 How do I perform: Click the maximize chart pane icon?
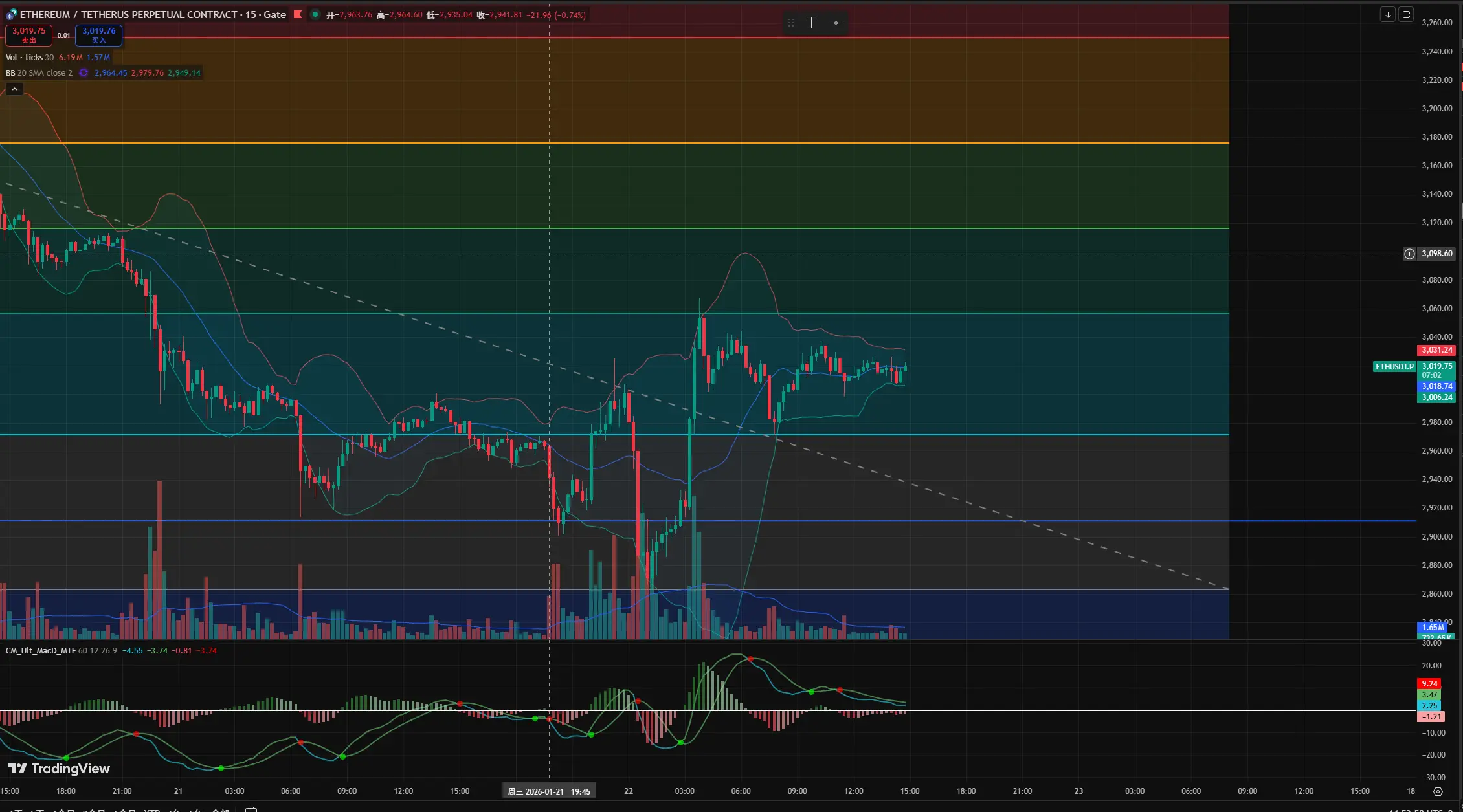1406,15
